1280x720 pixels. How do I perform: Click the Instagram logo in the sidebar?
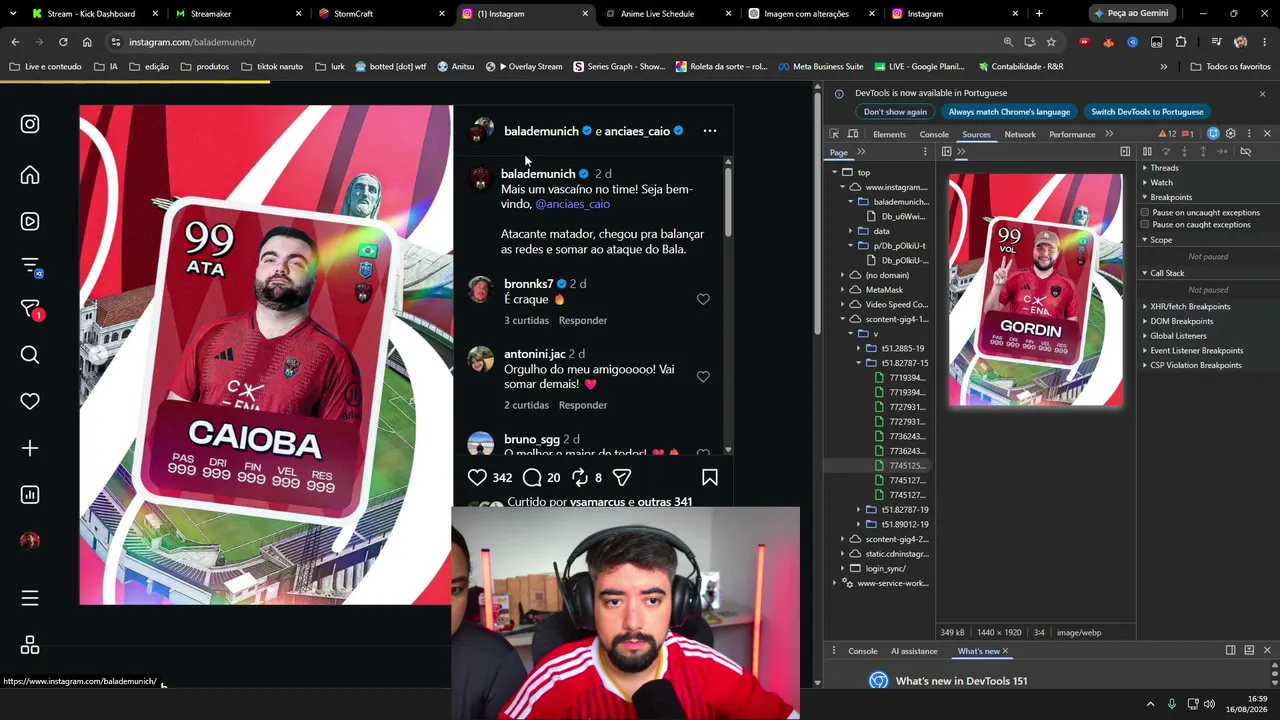coord(30,124)
